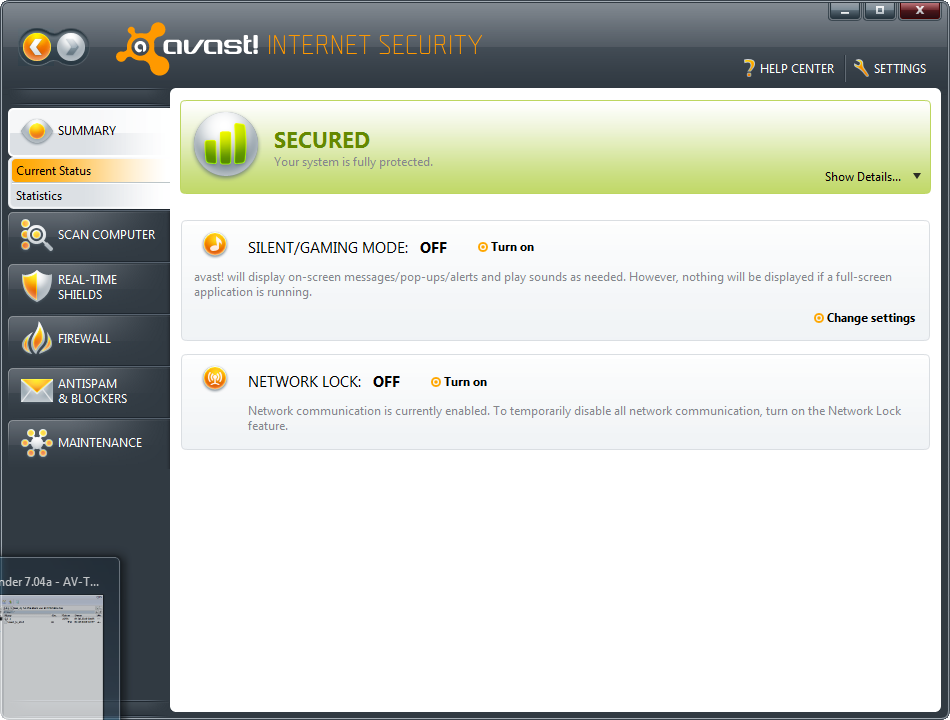Select the Current Status sub-tab
Screen dimensions: 950x720
pos(54,171)
